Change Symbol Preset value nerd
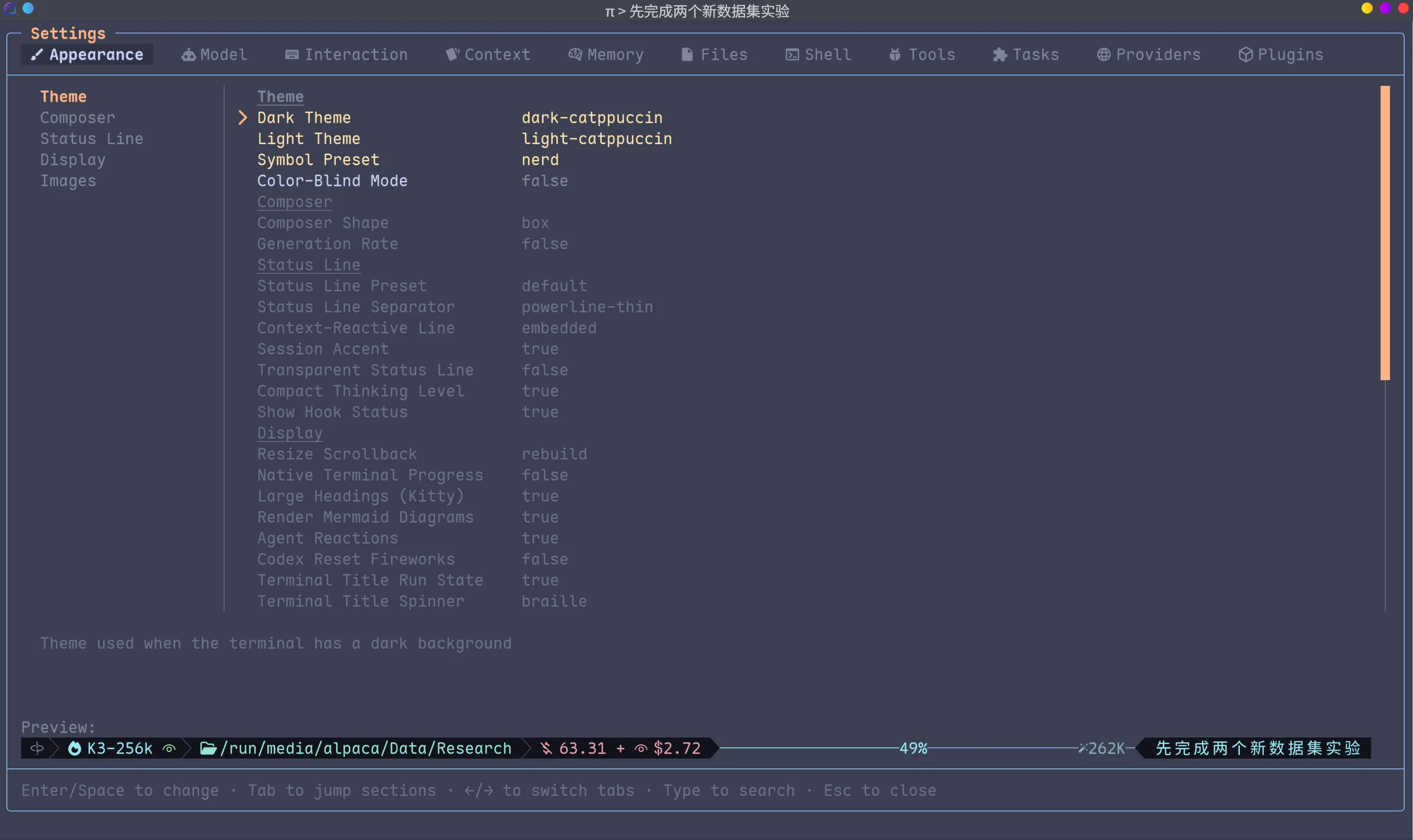The height and width of the screenshot is (840, 1413). [x=540, y=160]
